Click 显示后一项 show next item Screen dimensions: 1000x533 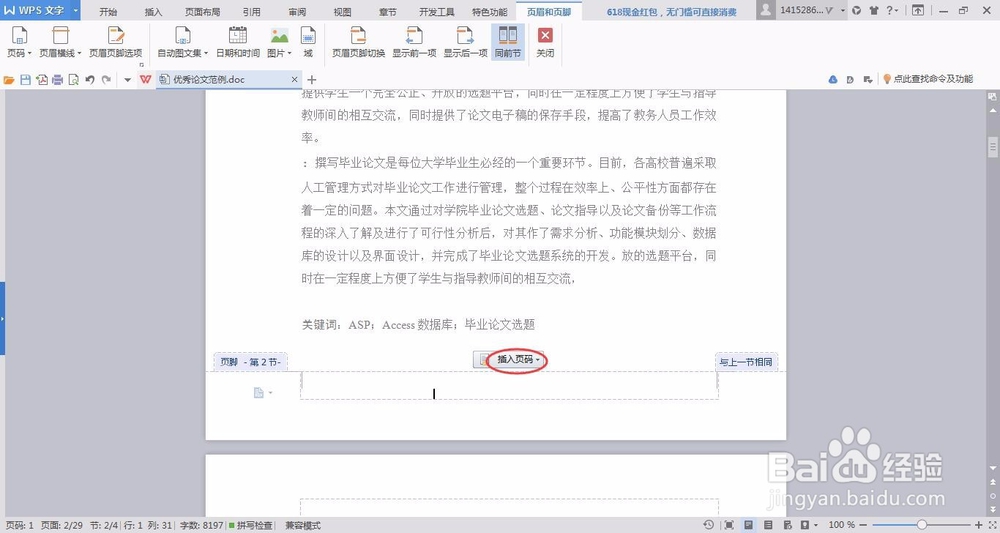tap(466, 43)
